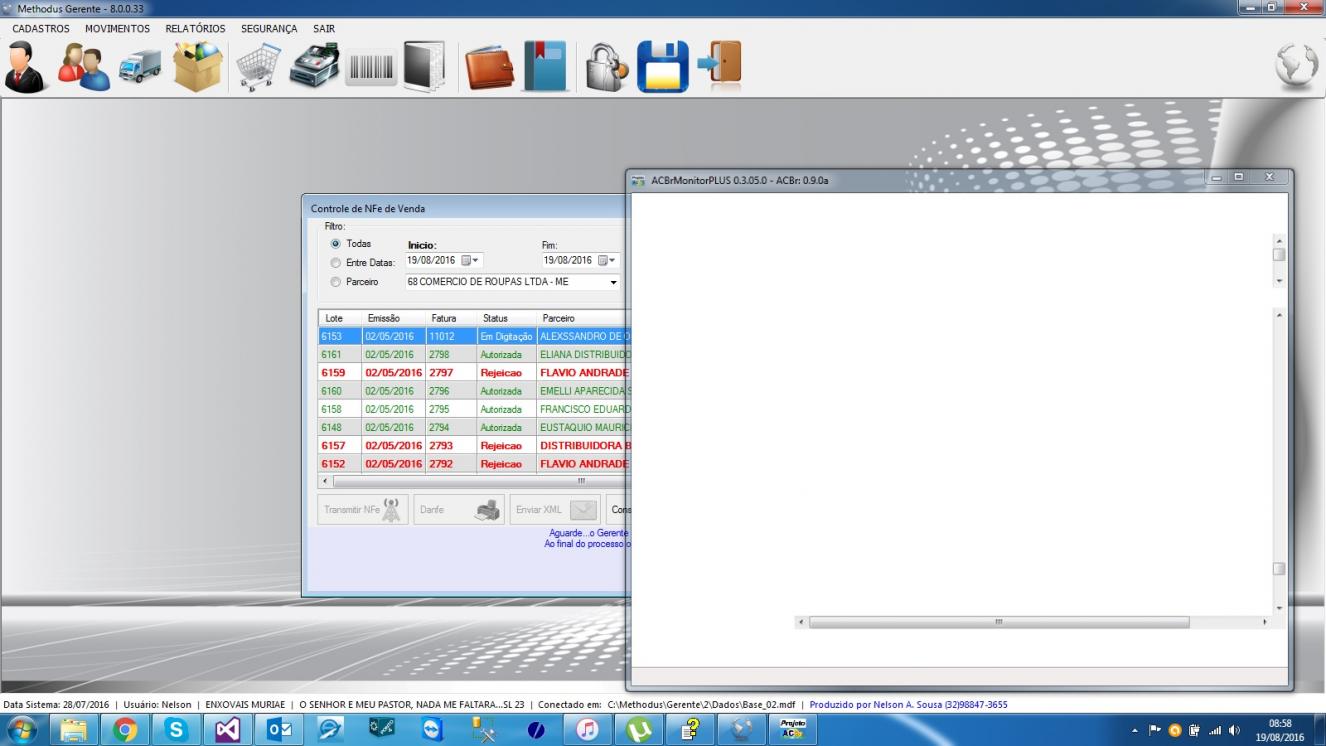Select the row with Lote 6158
1326x746 pixels.
pos(475,409)
